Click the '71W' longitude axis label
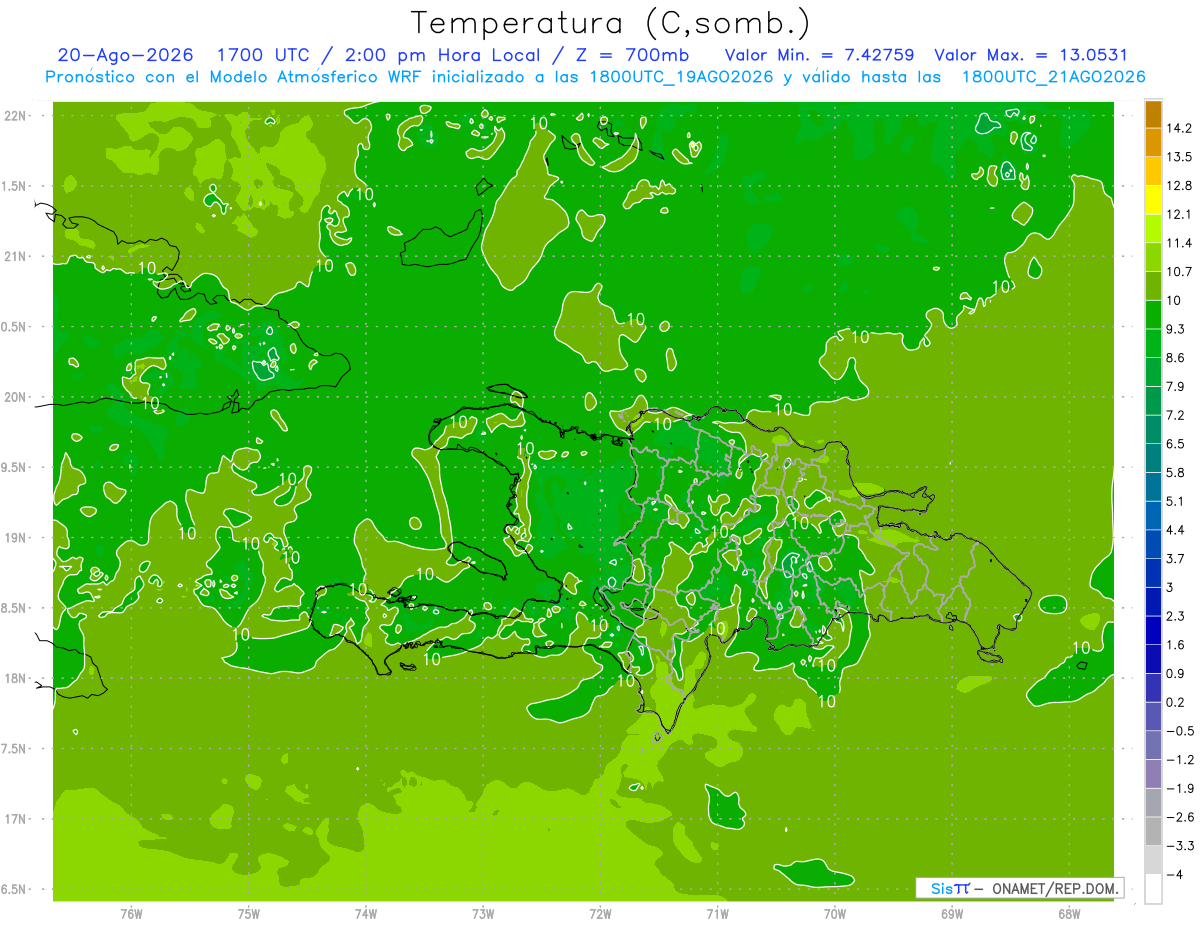Viewport: 1200px width, 927px height. click(x=717, y=913)
